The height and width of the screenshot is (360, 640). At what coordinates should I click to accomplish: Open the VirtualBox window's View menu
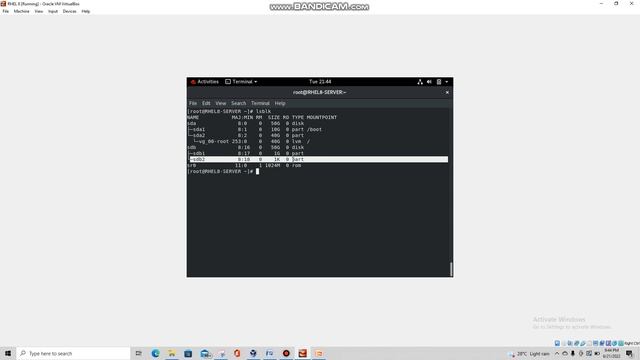[x=39, y=11]
